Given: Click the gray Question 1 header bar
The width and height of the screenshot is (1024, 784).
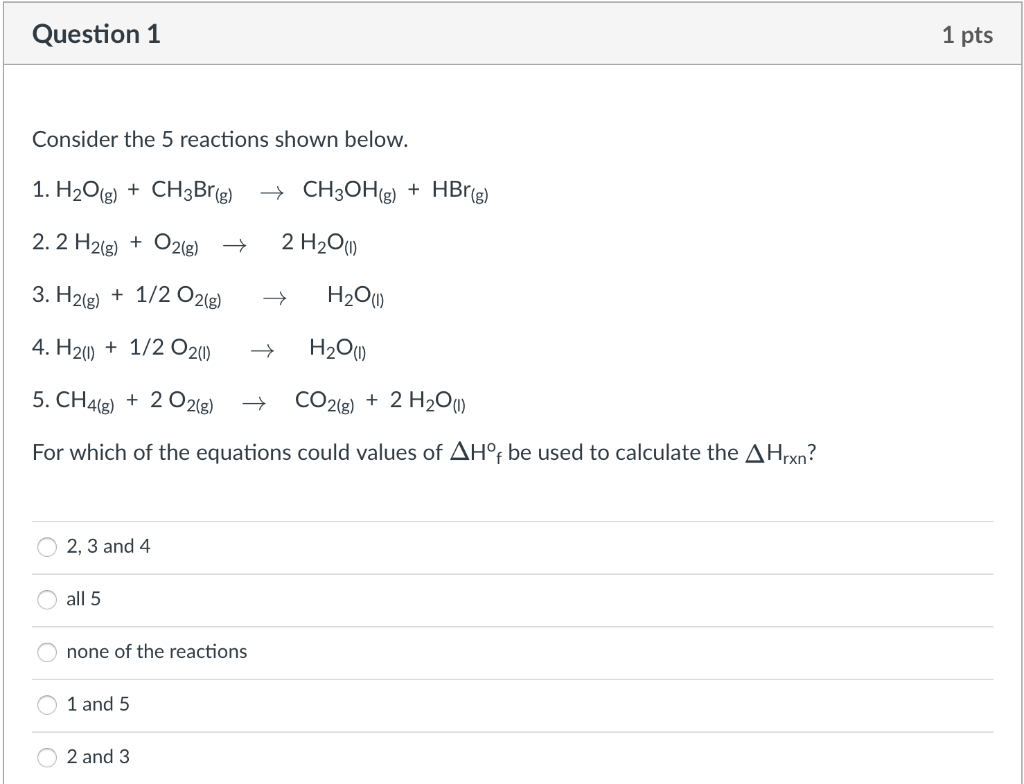Looking at the screenshot, I should coord(512,33).
